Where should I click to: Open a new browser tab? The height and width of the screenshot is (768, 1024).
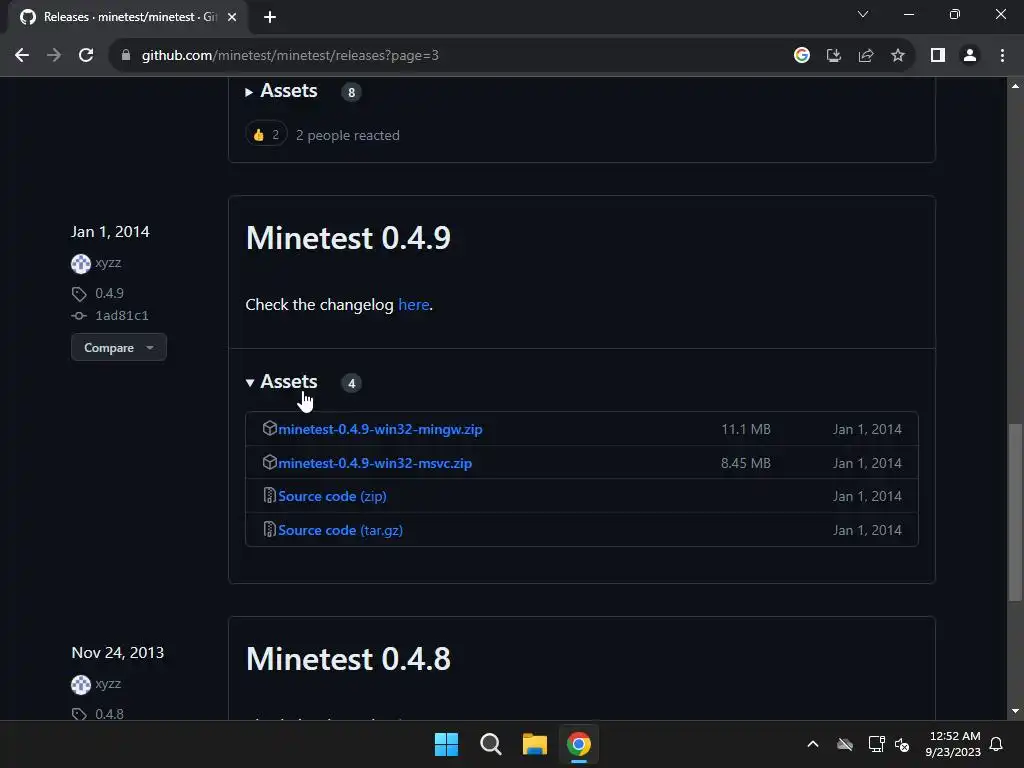(270, 17)
